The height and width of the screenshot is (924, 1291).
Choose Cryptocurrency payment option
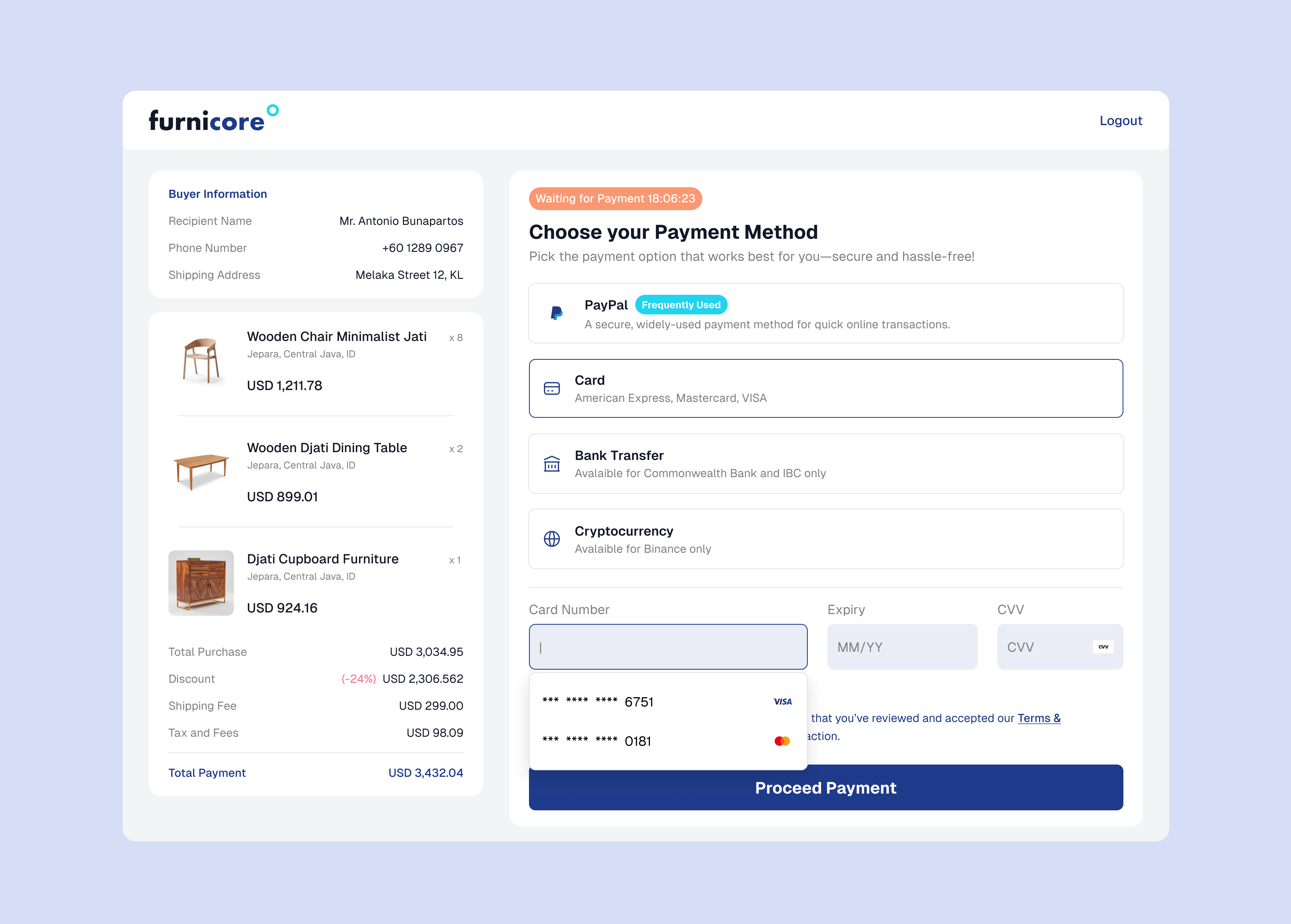coord(826,539)
